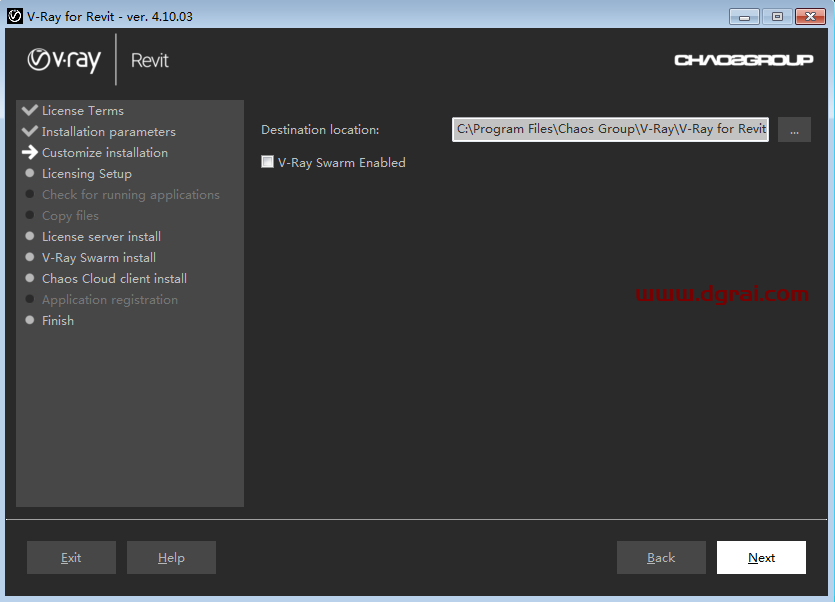Image resolution: width=835 pixels, height=602 pixels.
Task: Select the Application registration step
Action: (110, 299)
